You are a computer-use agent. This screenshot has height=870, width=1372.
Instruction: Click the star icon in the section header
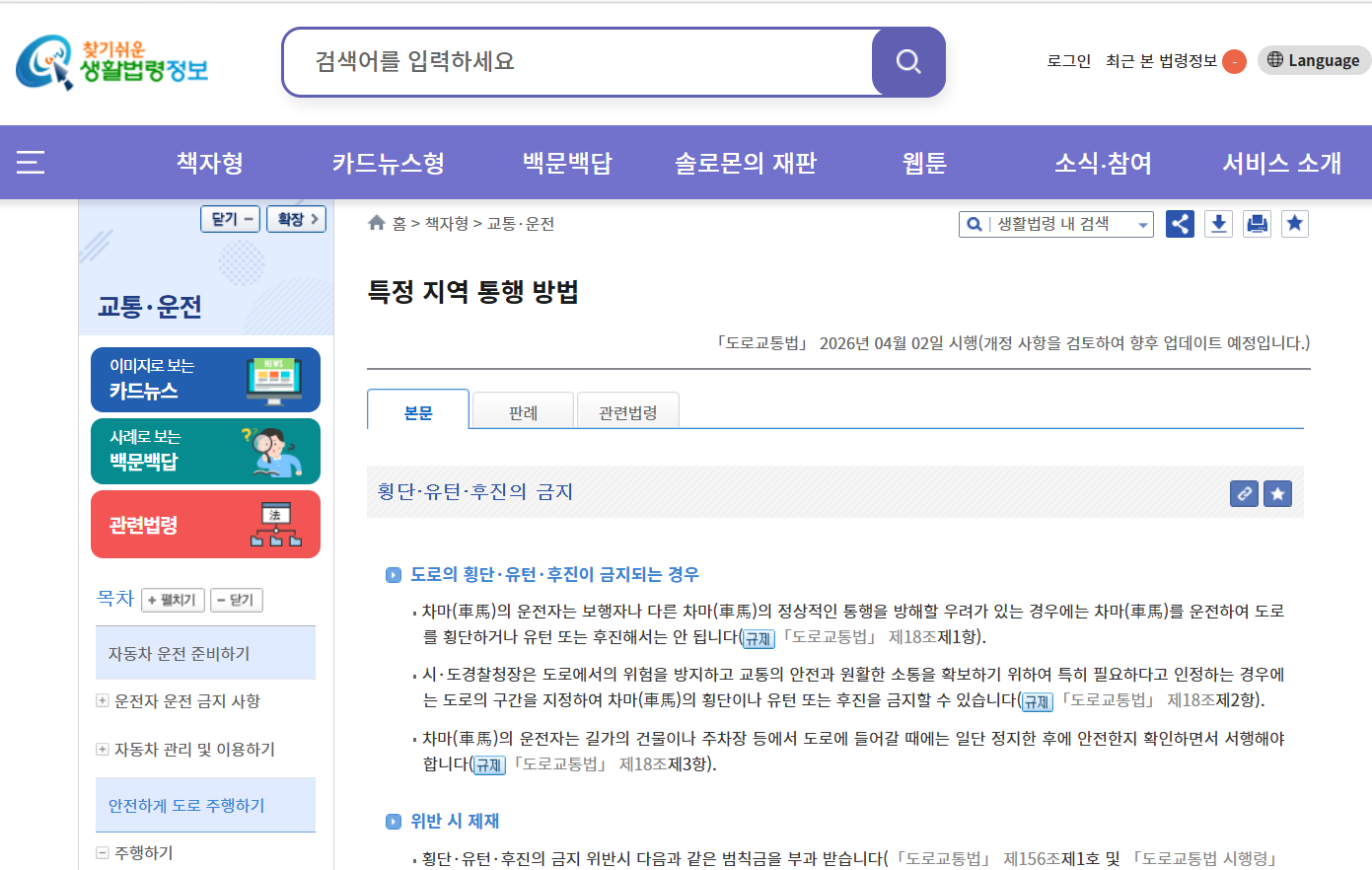coord(1278,493)
